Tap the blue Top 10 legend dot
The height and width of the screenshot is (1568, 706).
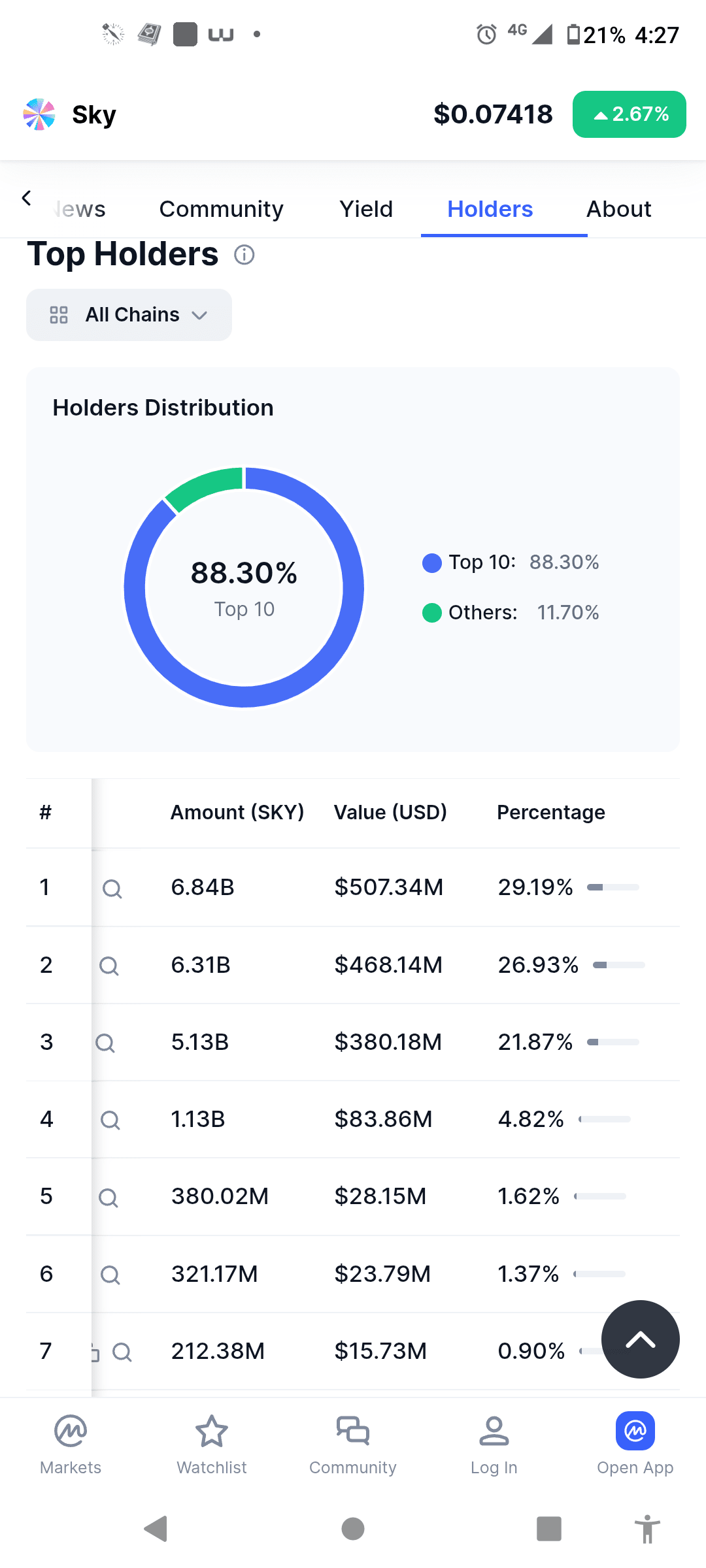pyautogui.click(x=432, y=563)
